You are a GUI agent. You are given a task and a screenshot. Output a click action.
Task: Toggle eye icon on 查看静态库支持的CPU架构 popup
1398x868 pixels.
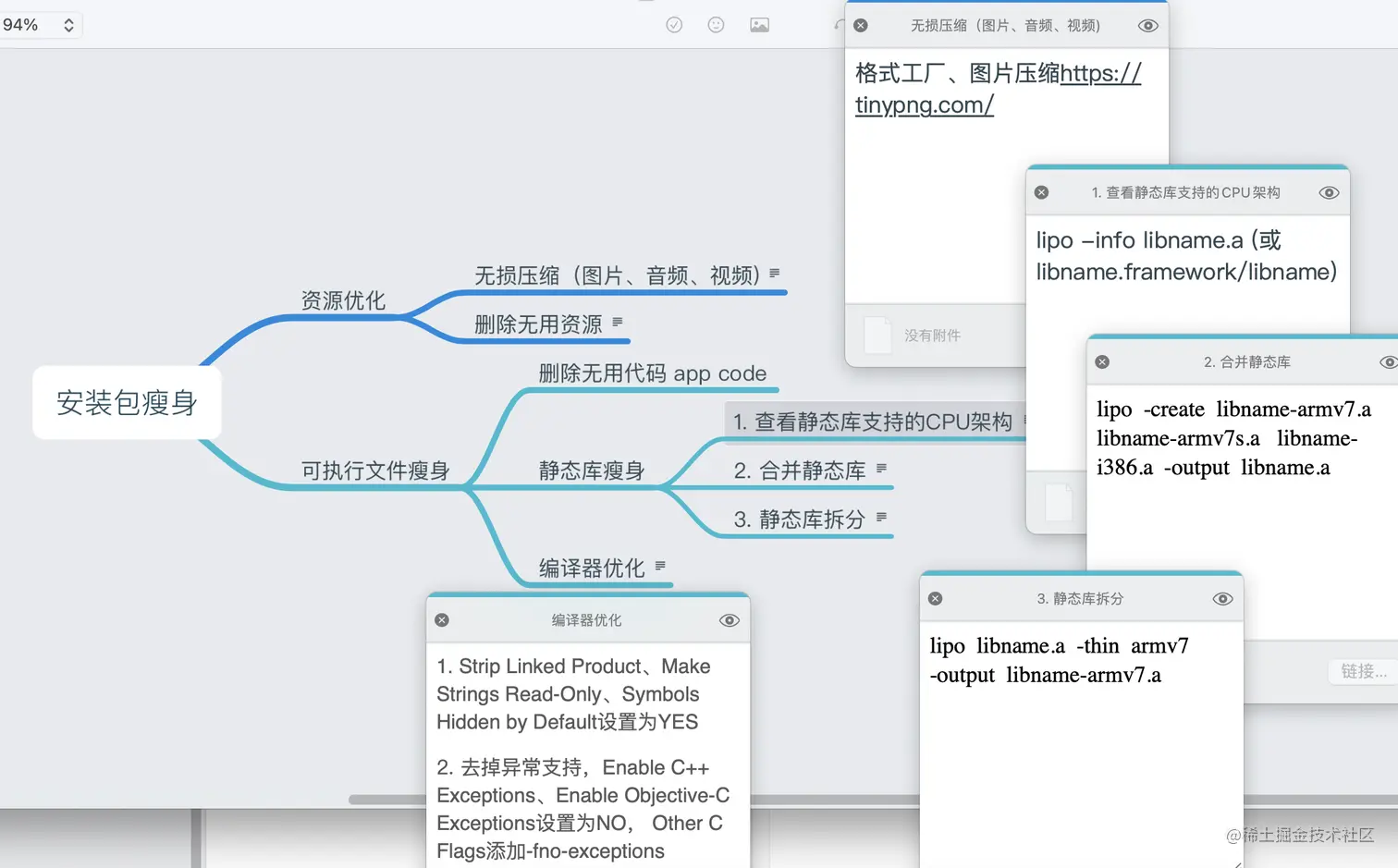click(1329, 192)
